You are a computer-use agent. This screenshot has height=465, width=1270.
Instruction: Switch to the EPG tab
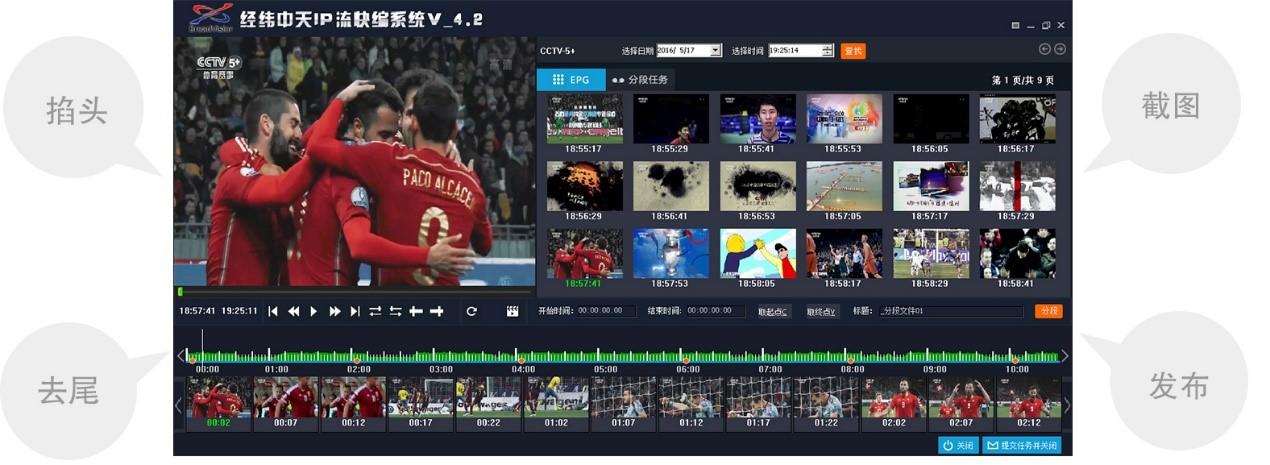click(570, 80)
